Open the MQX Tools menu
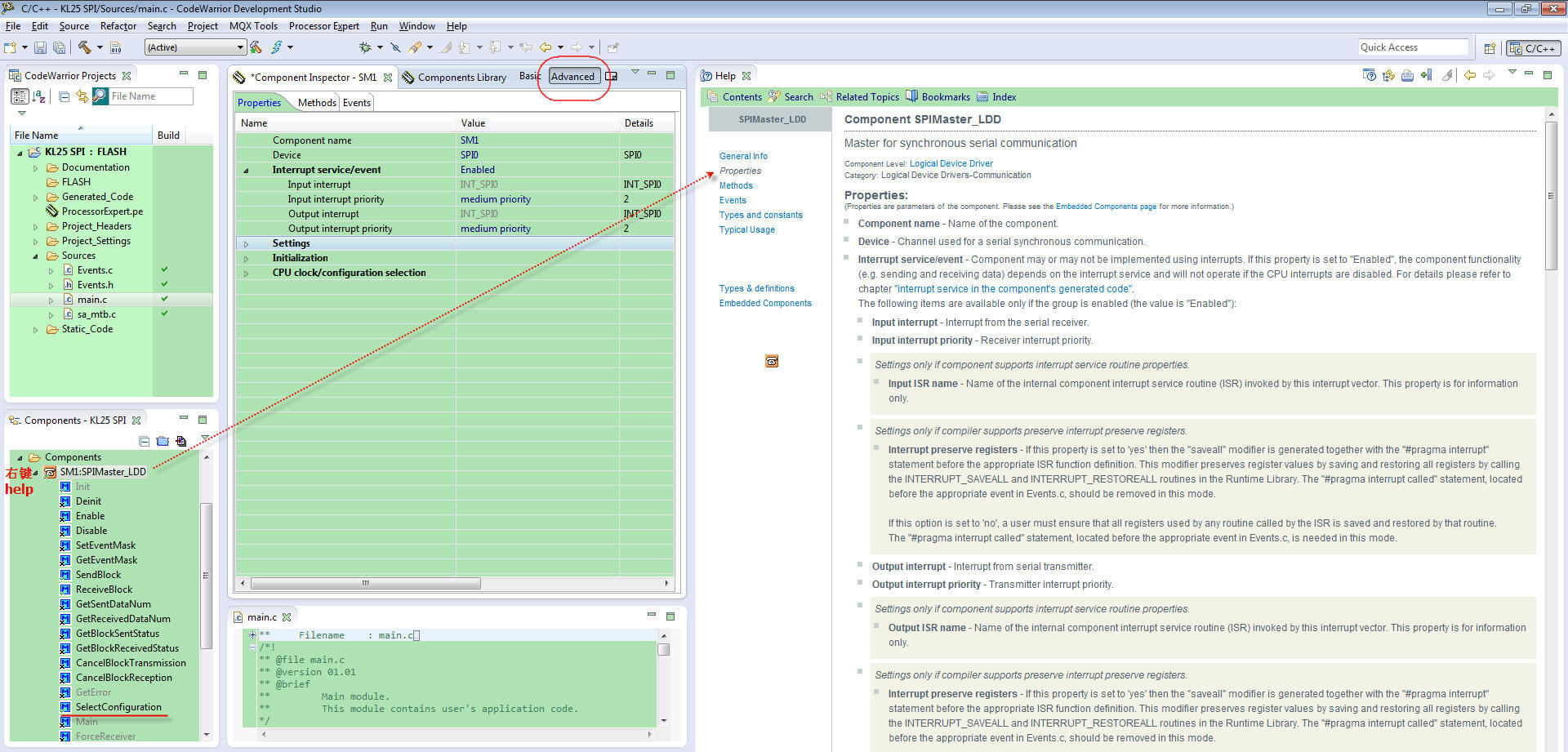Screen dimensions: 1568x752 [253, 26]
